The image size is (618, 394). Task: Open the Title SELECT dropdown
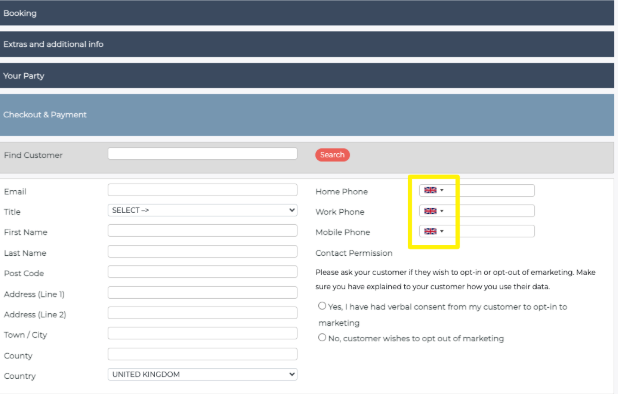coord(203,210)
